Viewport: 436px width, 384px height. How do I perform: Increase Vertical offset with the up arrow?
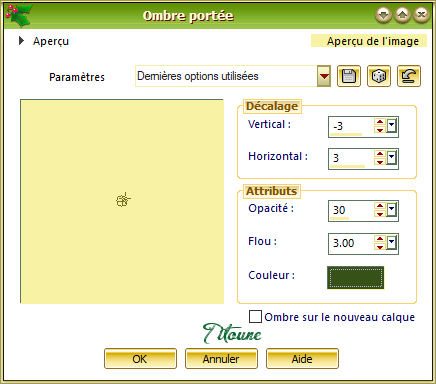(x=380, y=122)
